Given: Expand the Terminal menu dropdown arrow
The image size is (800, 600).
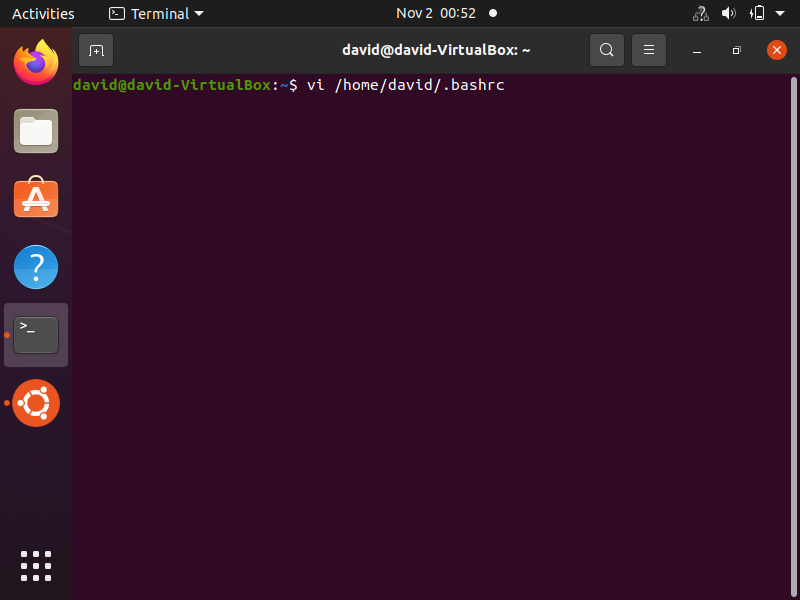Looking at the screenshot, I should click(199, 13).
